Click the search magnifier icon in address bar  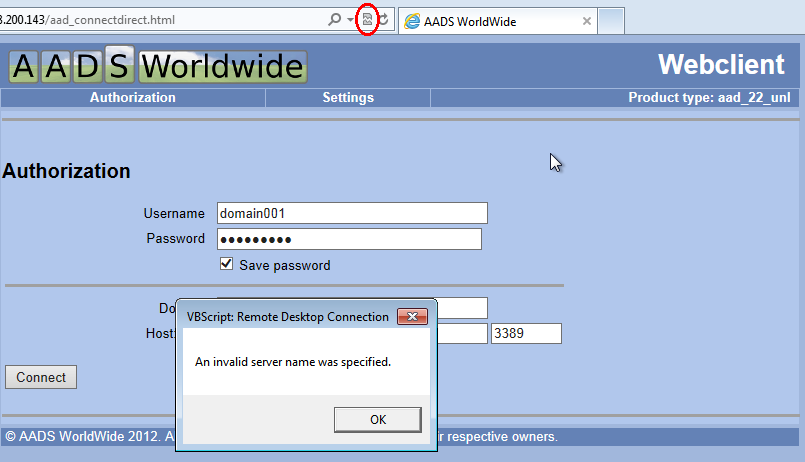click(334, 21)
